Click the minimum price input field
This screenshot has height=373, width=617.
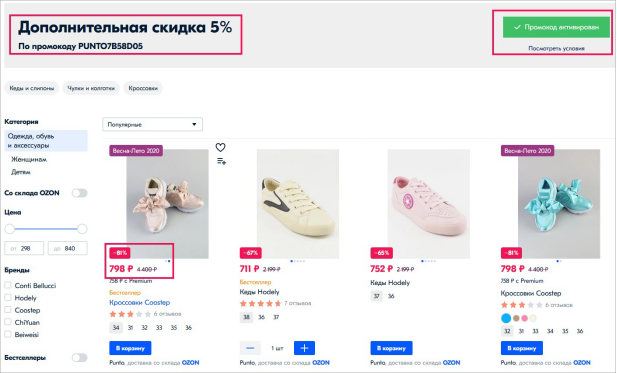pos(24,248)
